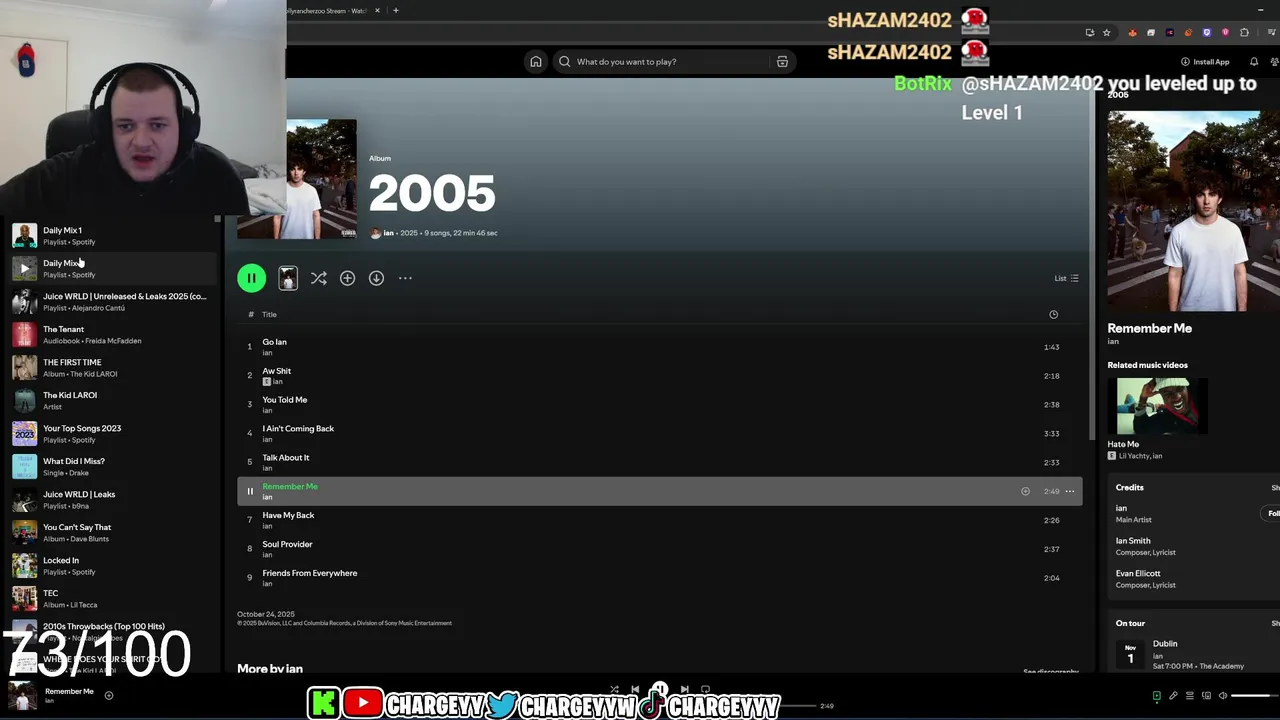
Task: Open the small album preview card icon
Action: click(288, 278)
